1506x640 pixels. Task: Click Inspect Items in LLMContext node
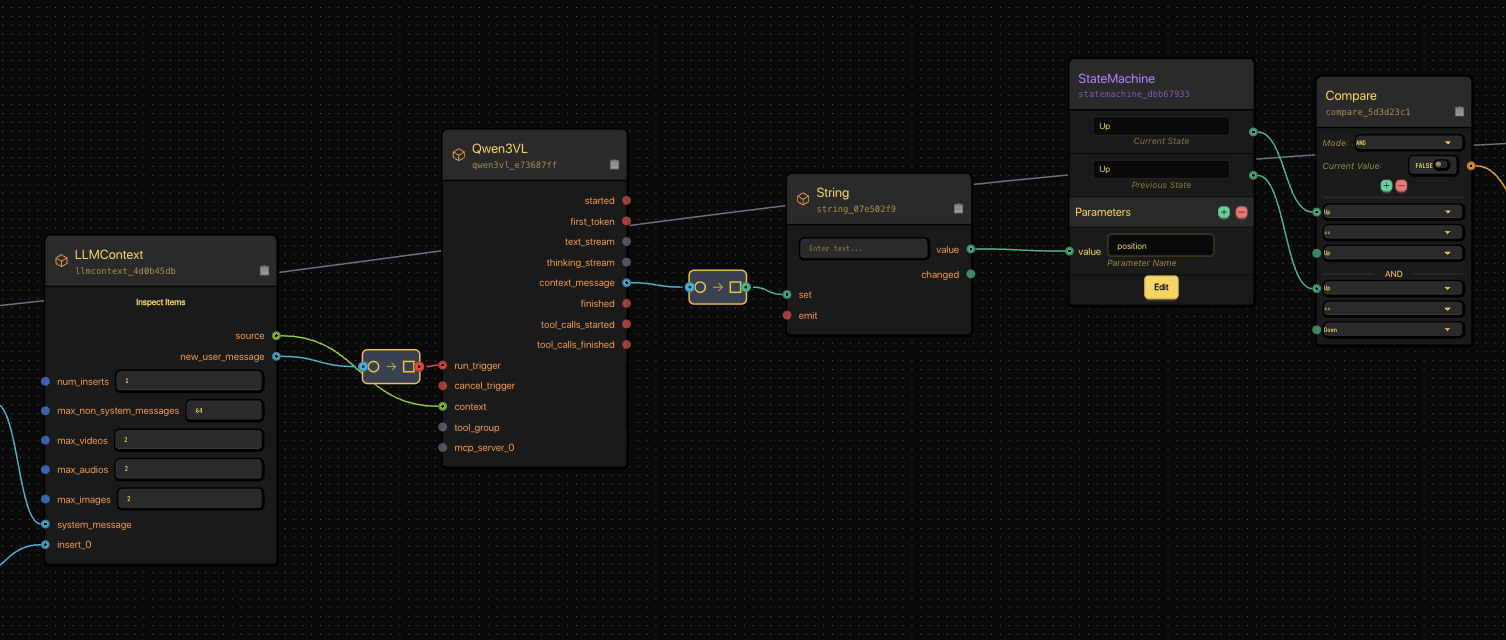(161, 302)
